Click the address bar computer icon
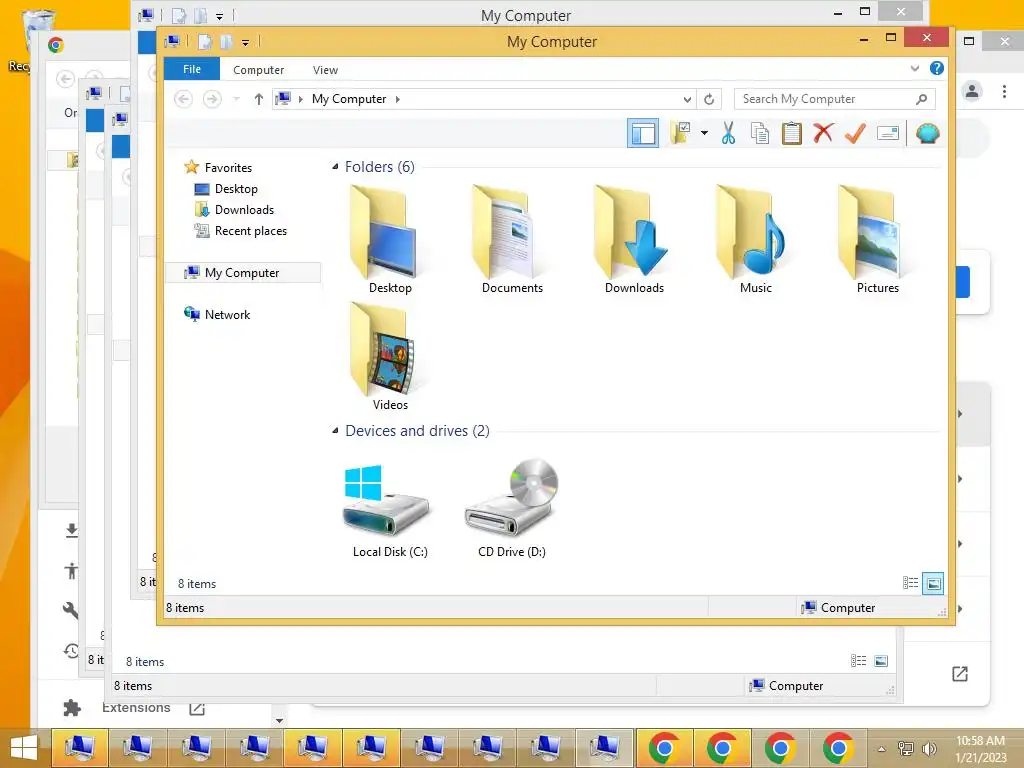The image size is (1024, 768). 283,99
